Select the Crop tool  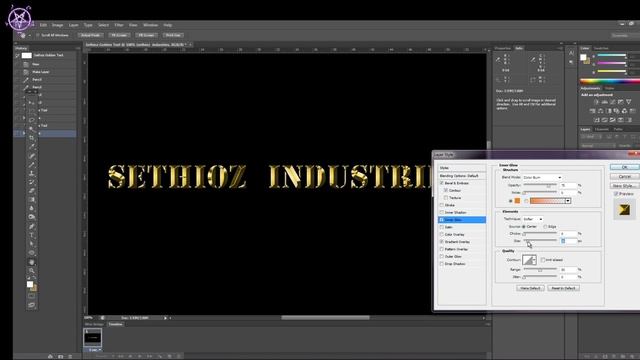coord(32,138)
